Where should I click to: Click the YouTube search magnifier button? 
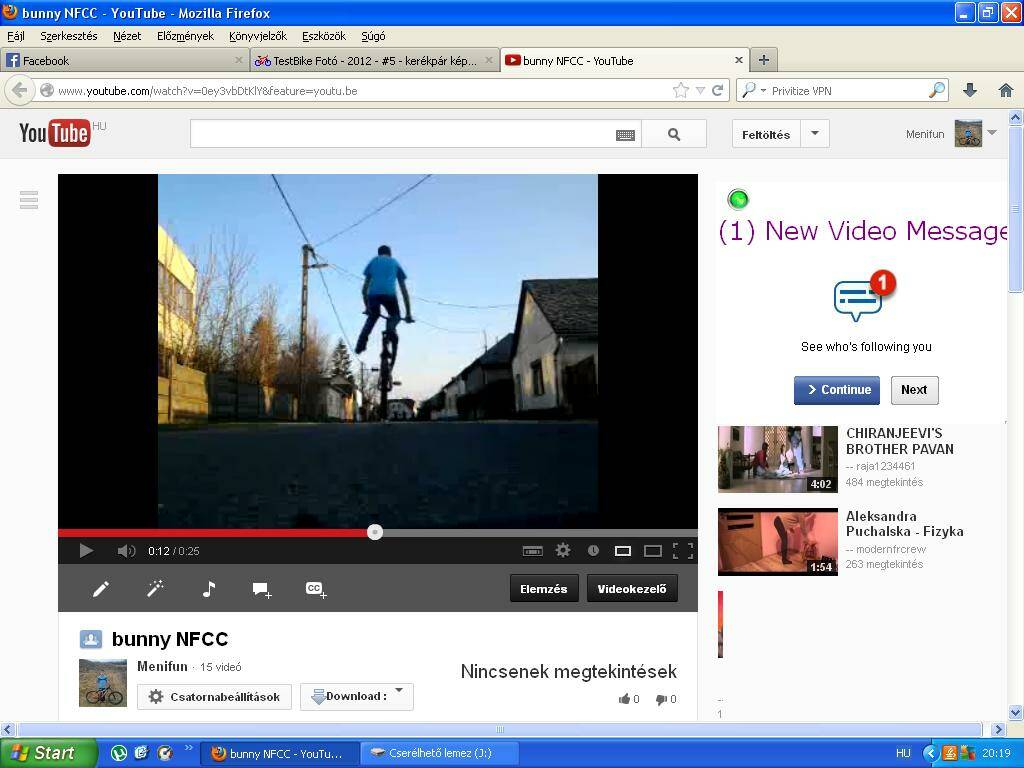tap(674, 134)
